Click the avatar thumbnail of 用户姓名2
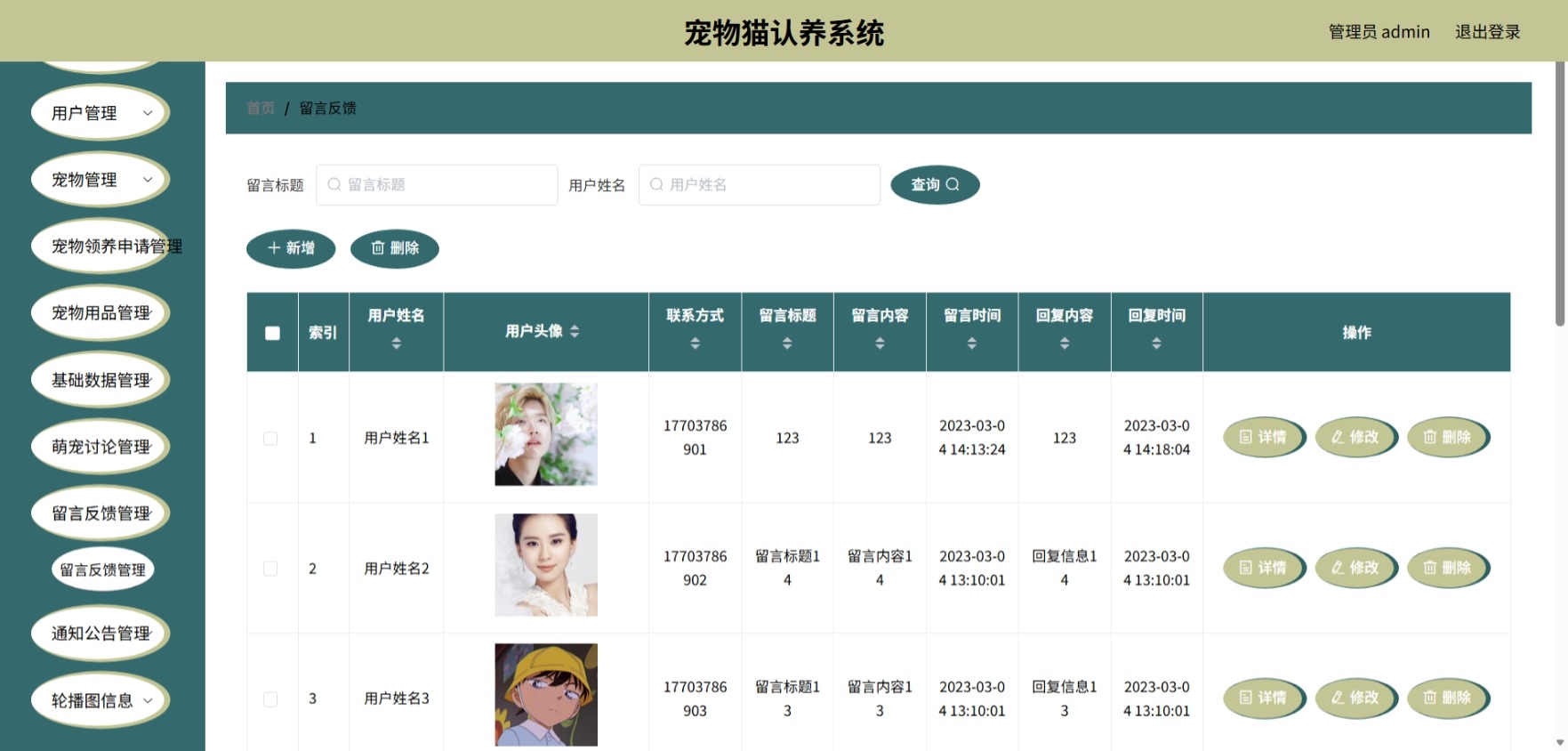 [546, 565]
